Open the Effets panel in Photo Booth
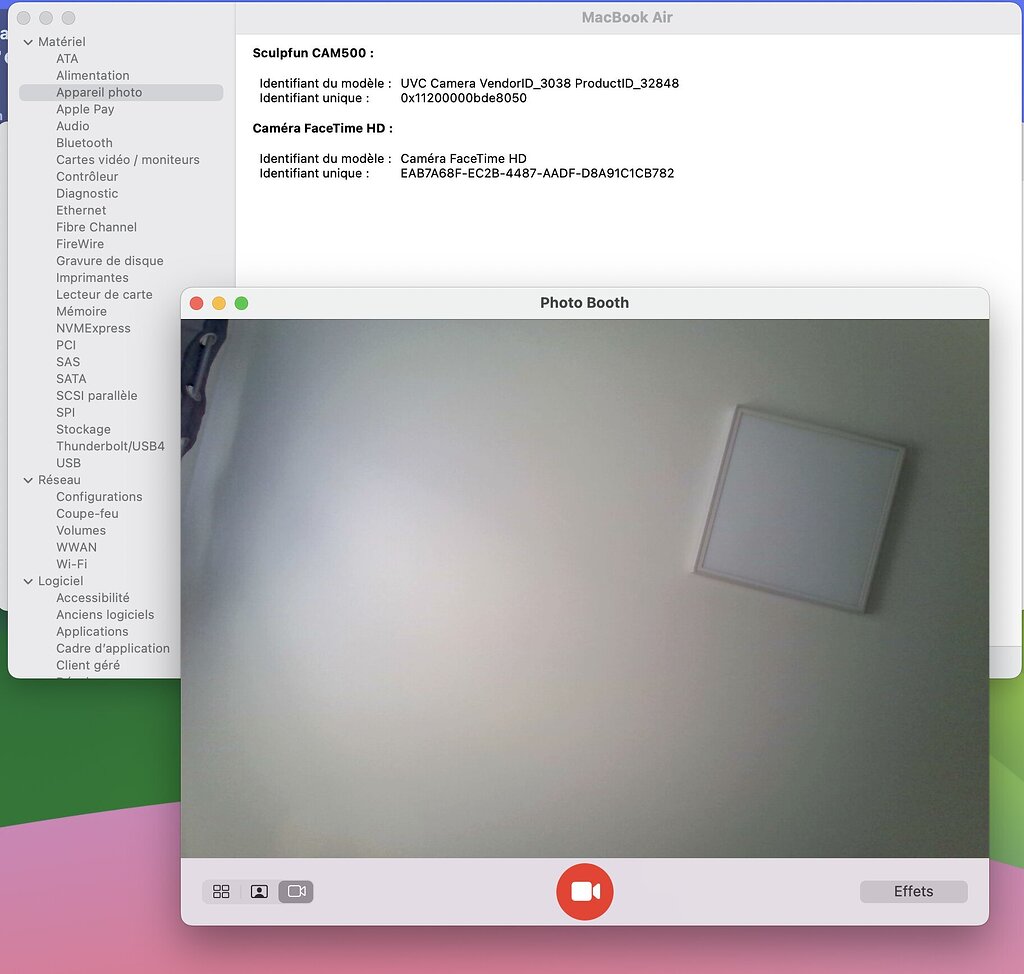 [x=912, y=891]
